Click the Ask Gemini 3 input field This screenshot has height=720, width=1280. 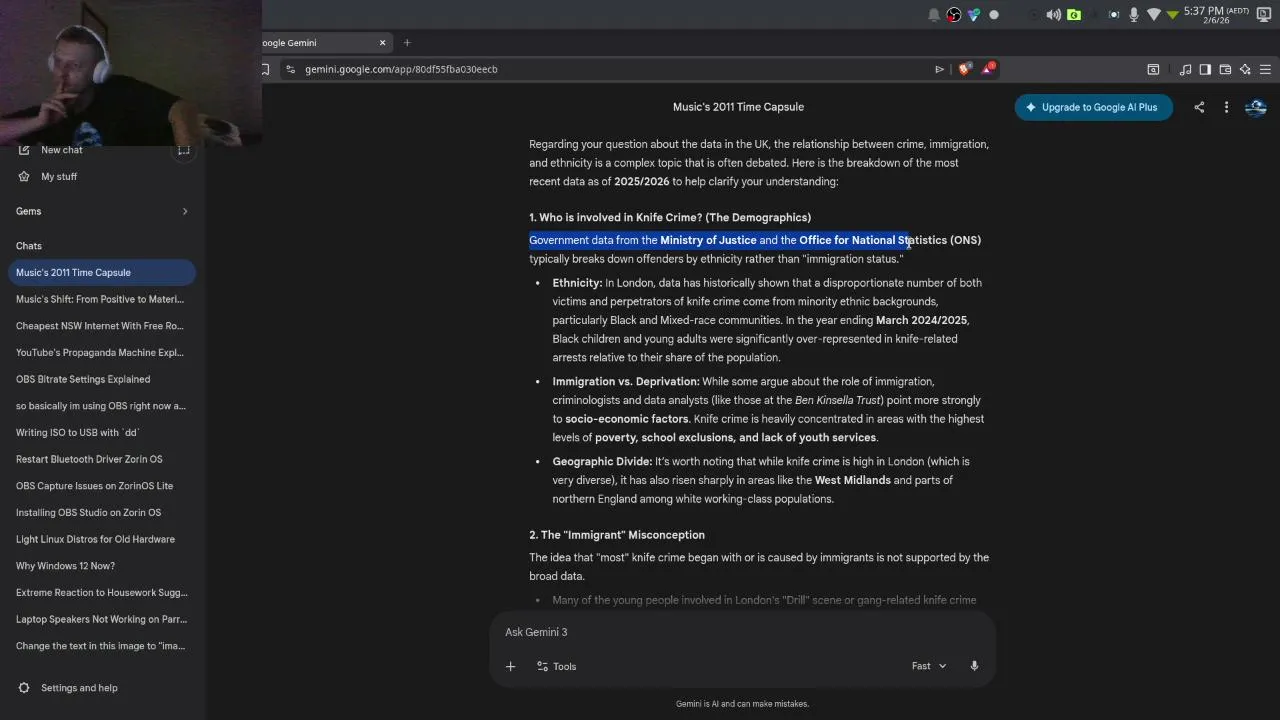742,632
